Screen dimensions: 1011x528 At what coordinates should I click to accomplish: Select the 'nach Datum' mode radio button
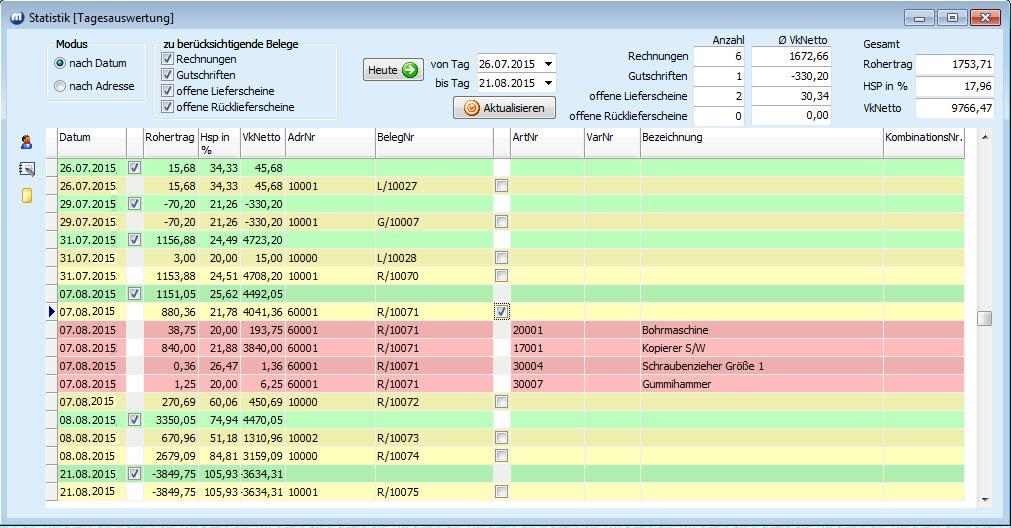[61, 63]
